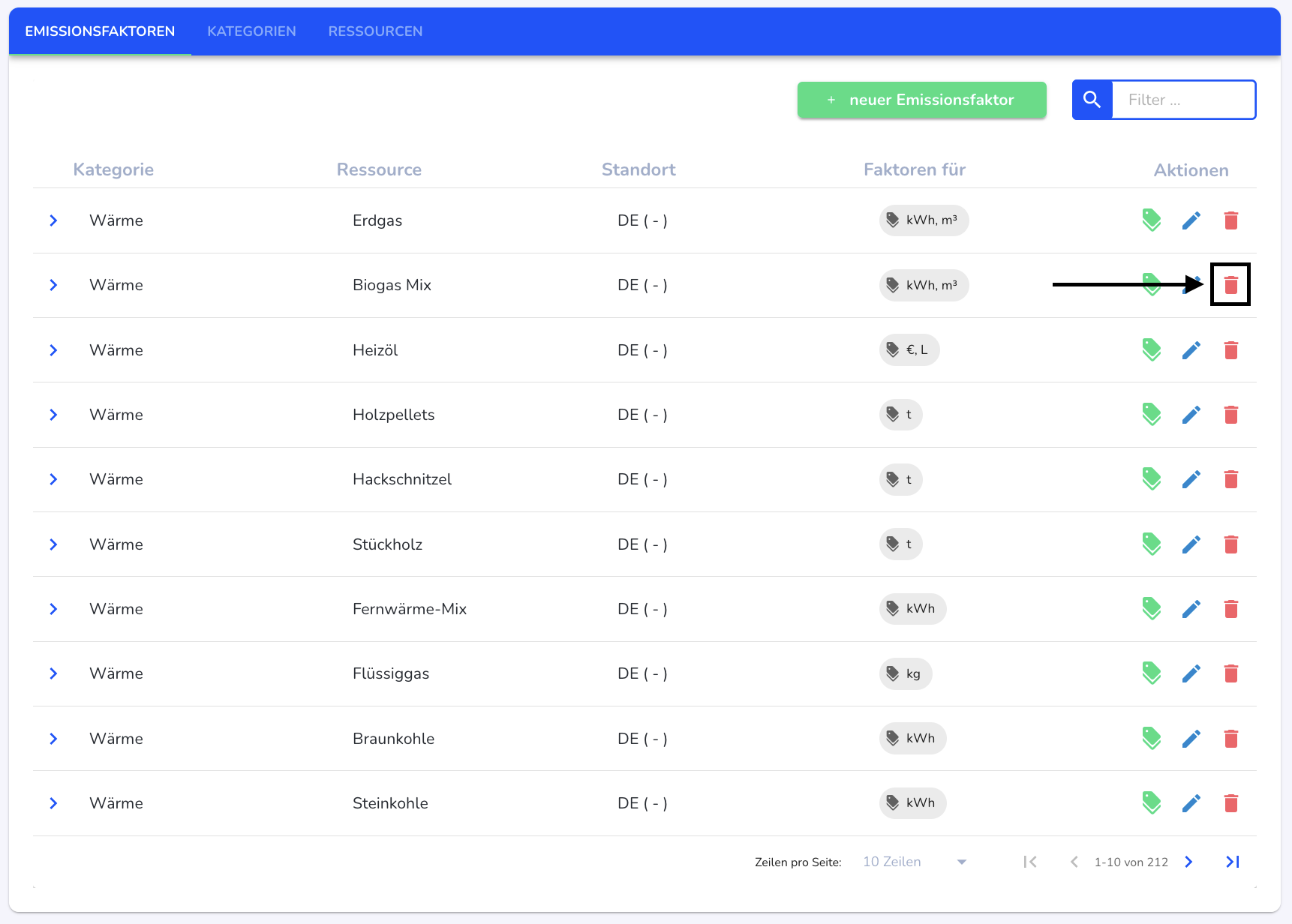Focus the Filter text field
The height and width of the screenshot is (924, 1292).
point(1183,100)
